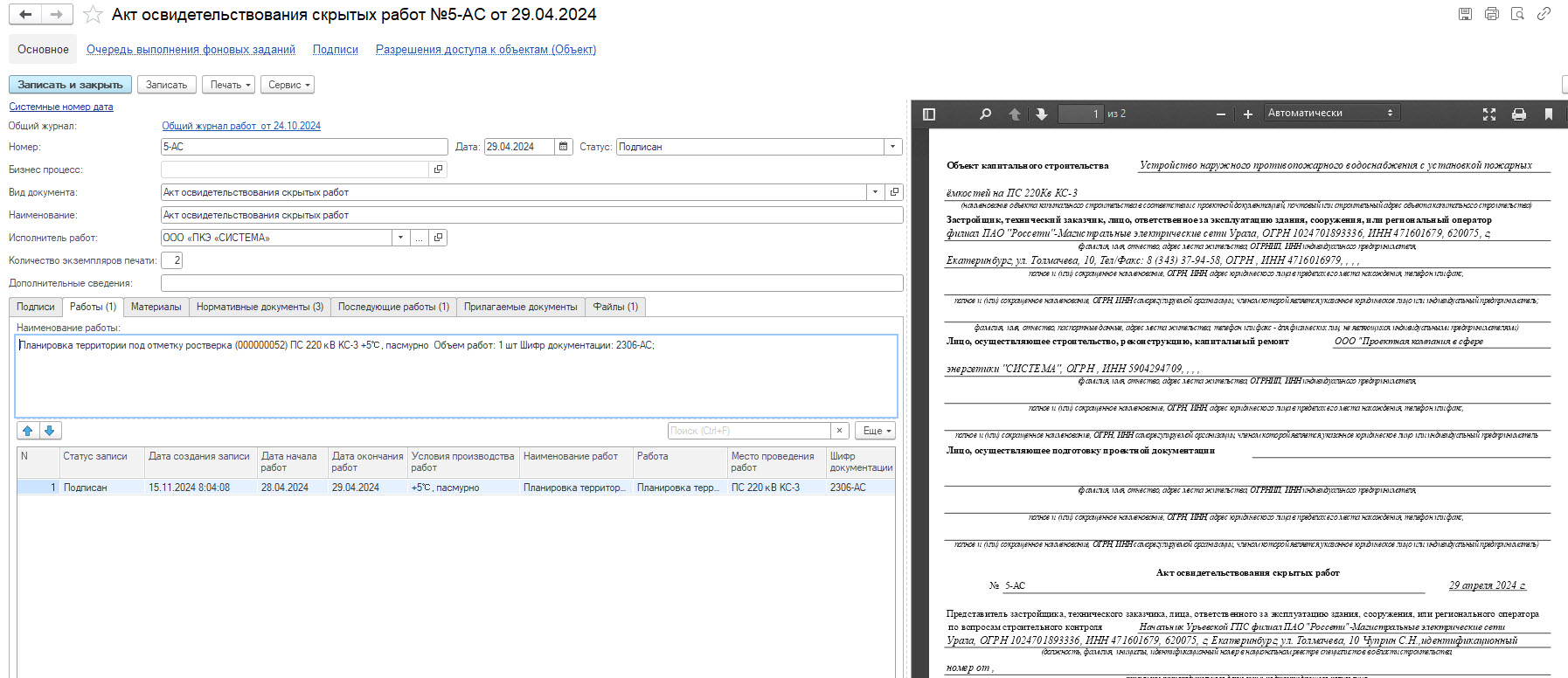Open the Нормативные документы (3) tab
The image size is (1568, 678).
click(x=260, y=307)
